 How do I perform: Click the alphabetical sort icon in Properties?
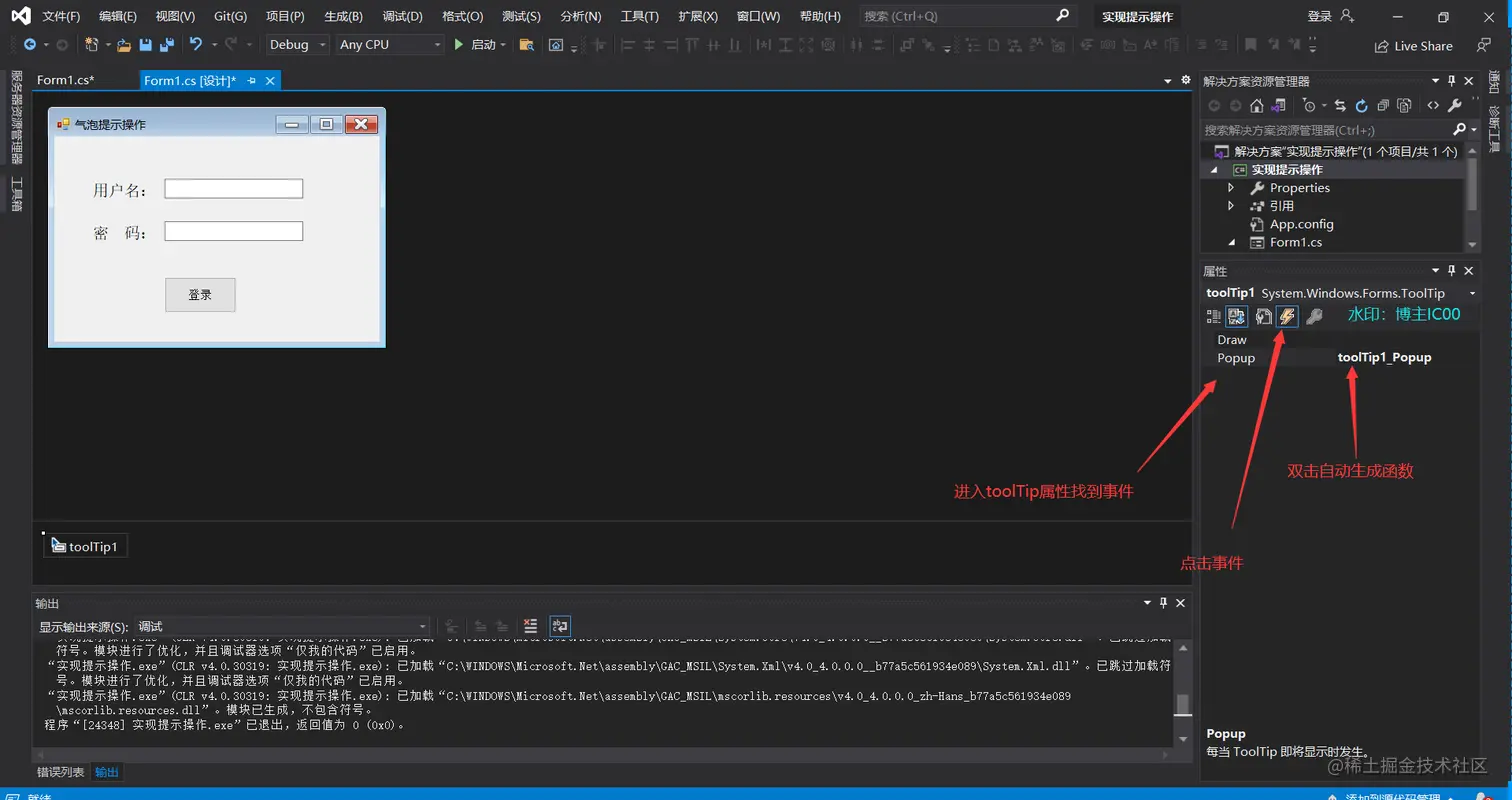click(x=1237, y=316)
